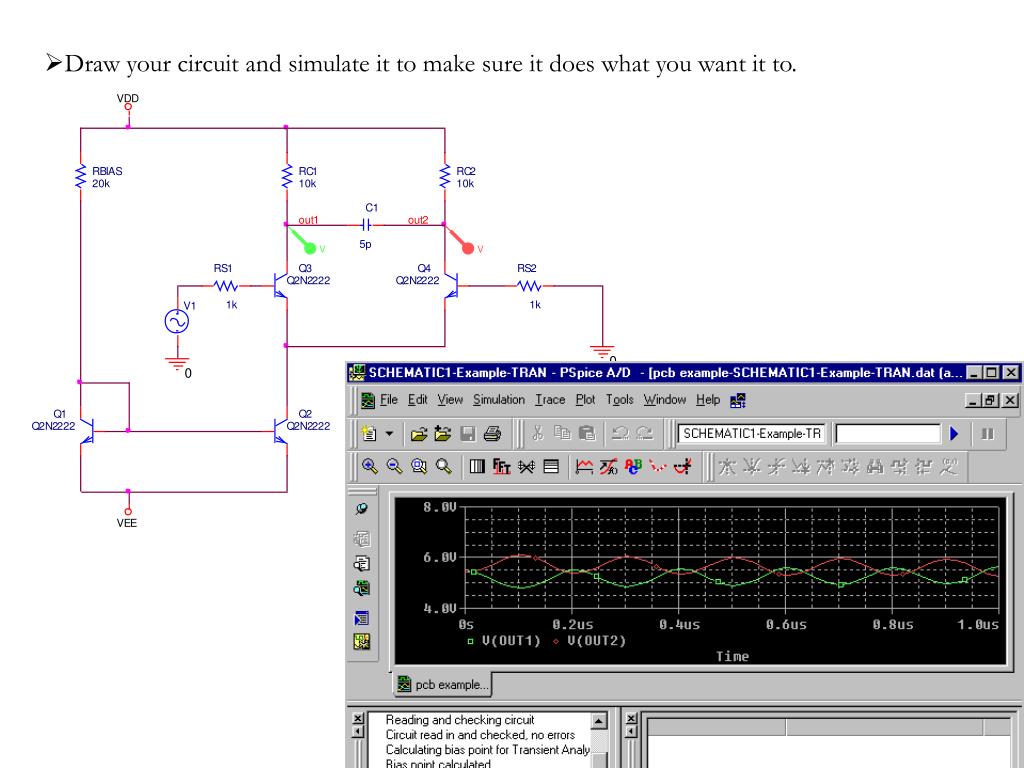
Task: Toggle the Cursor display icon
Action: point(683,466)
